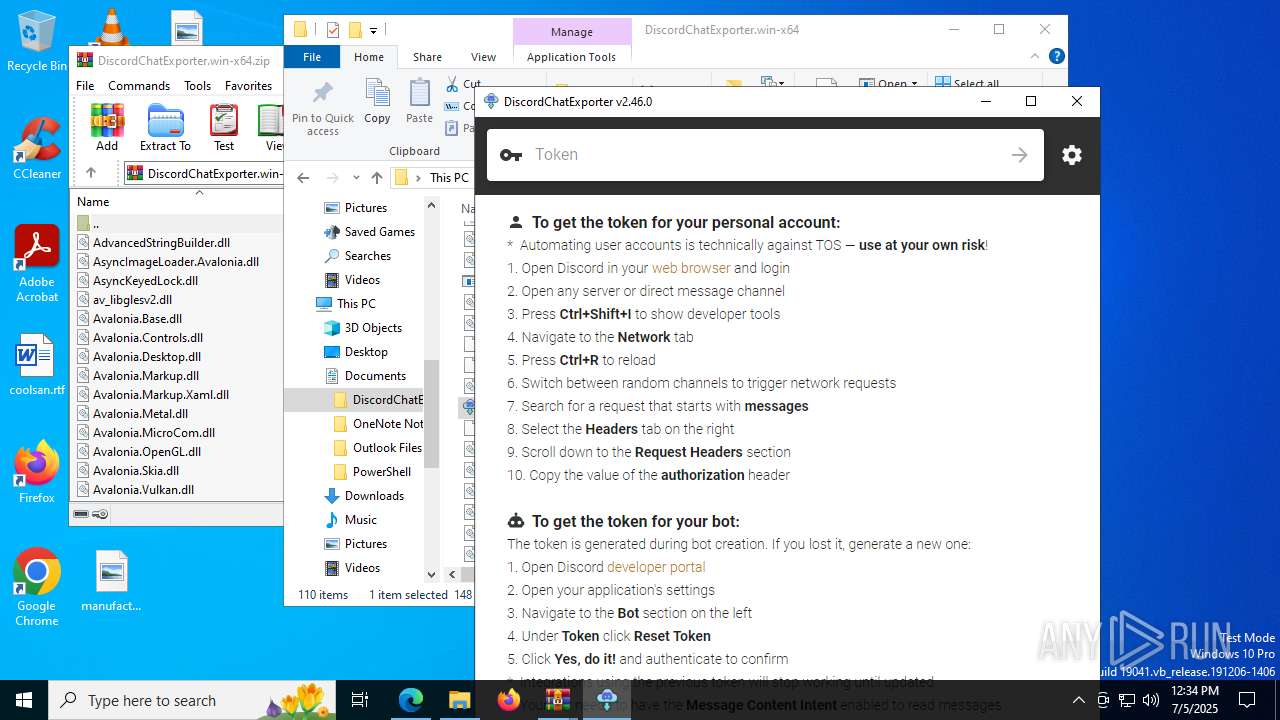Open WinRAR Favorites menu

click(x=248, y=86)
